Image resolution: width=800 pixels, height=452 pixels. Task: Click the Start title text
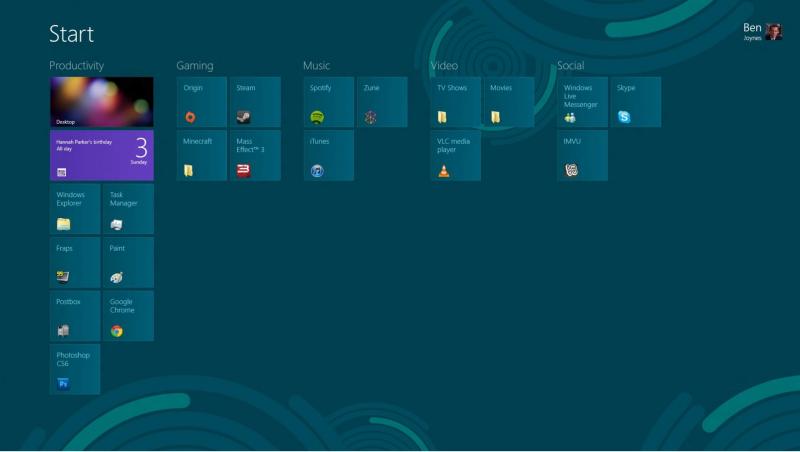point(71,34)
